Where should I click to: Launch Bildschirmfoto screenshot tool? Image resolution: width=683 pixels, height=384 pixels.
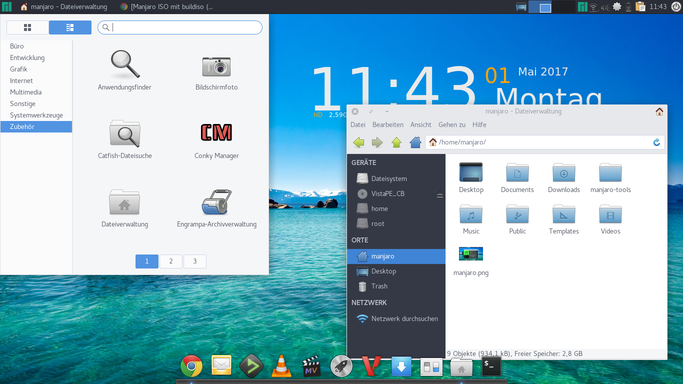coord(216,72)
